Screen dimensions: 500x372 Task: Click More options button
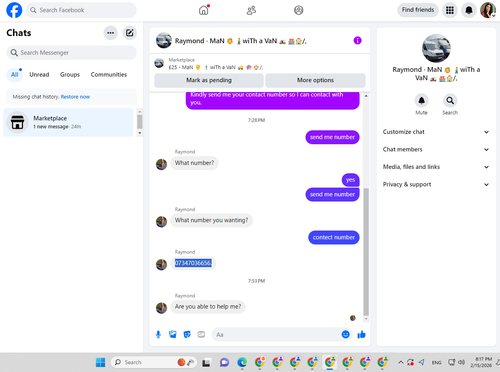pyautogui.click(x=315, y=80)
